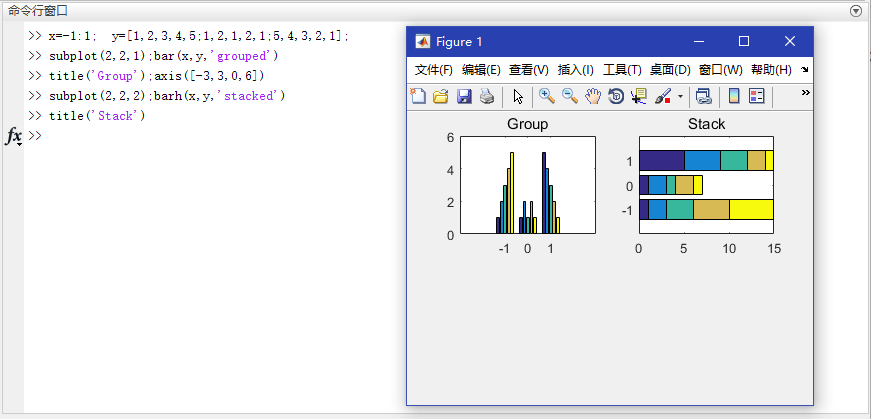Minimize the Figure 1 window

(x=699, y=41)
